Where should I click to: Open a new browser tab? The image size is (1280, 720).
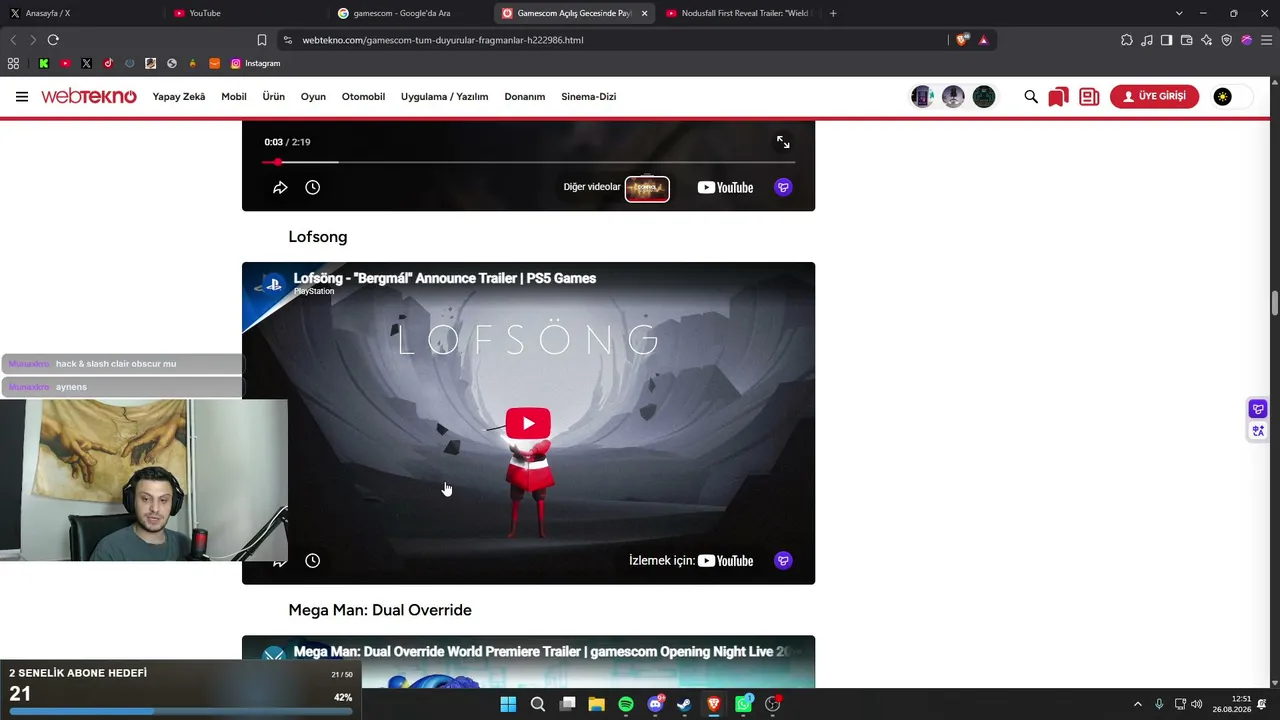point(833,13)
